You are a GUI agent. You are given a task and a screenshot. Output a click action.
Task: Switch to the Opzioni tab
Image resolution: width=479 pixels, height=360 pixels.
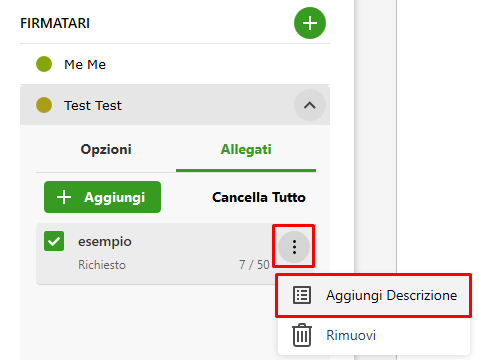106,149
